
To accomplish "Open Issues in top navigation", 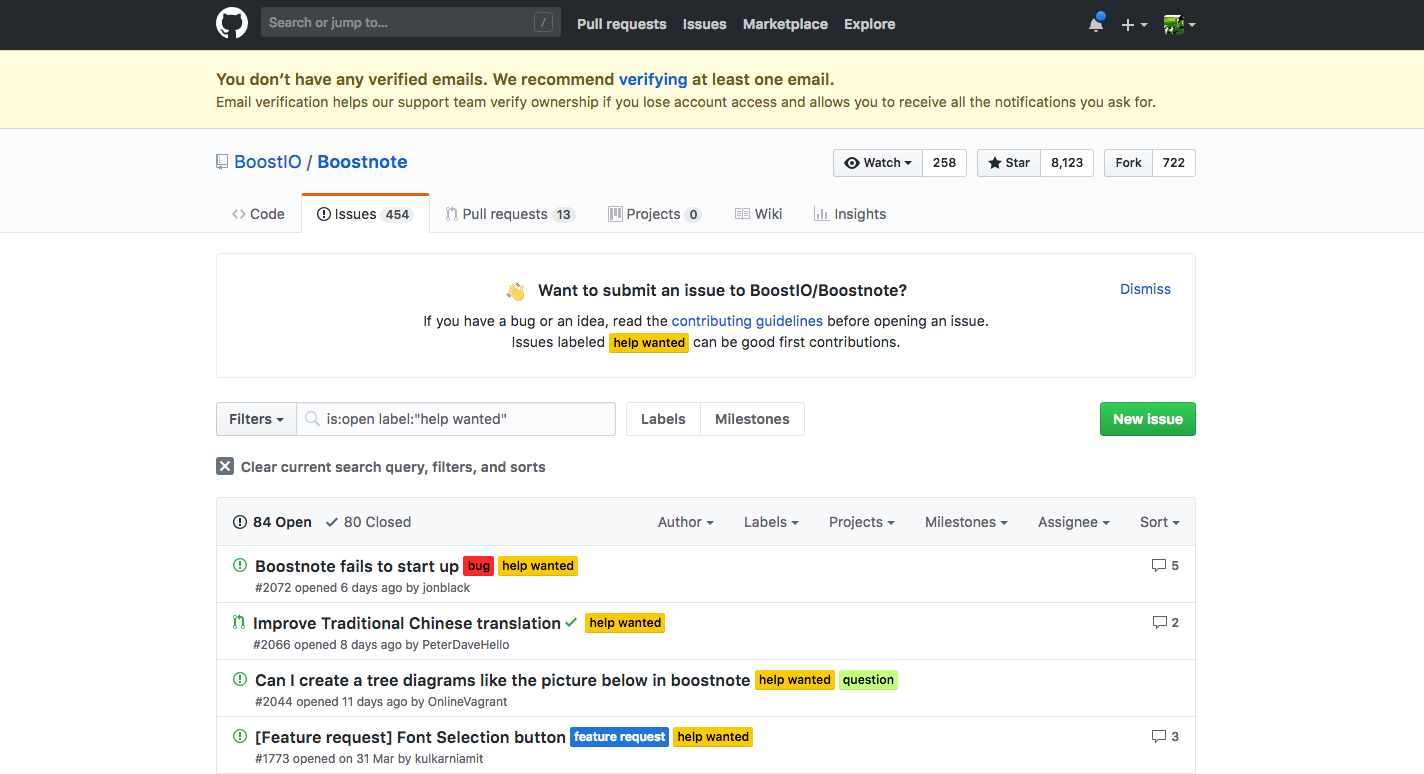I will [704, 24].
